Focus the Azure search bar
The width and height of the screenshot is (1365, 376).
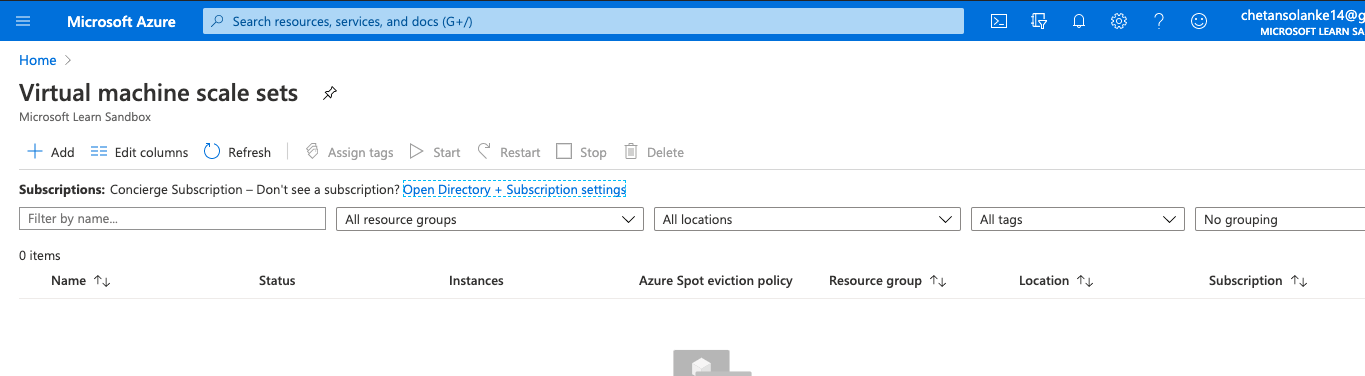(x=583, y=21)
